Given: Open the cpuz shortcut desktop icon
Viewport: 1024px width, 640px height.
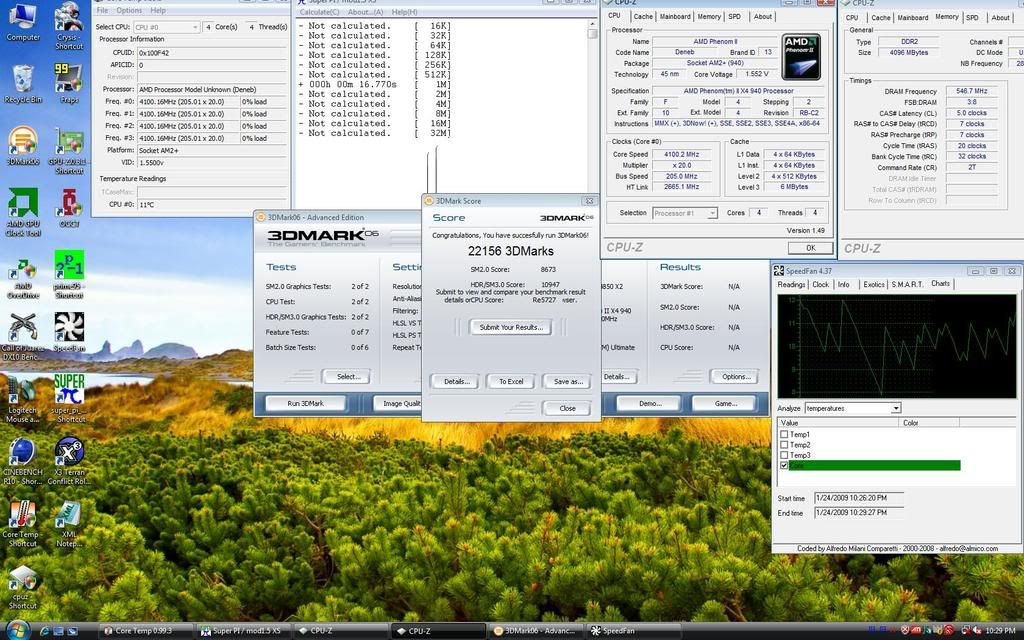Looking at the screenshot, I should (23, 586).
